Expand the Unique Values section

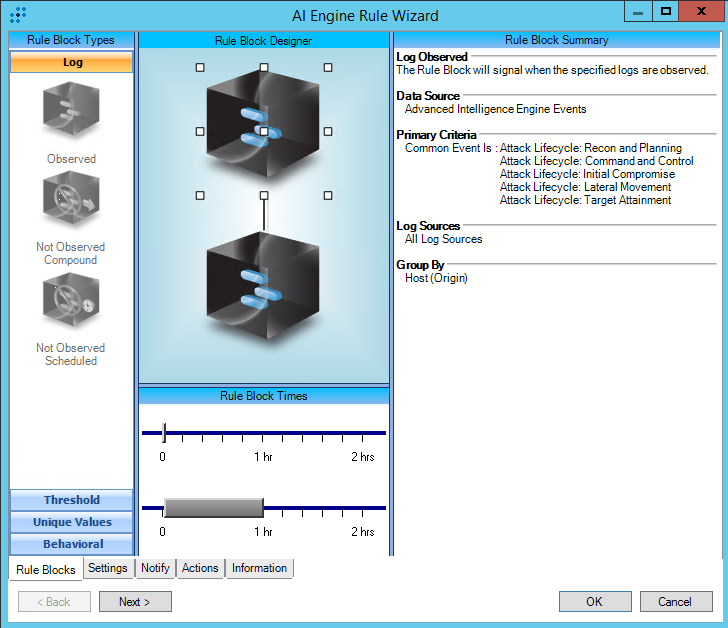(x=71, y=522)
